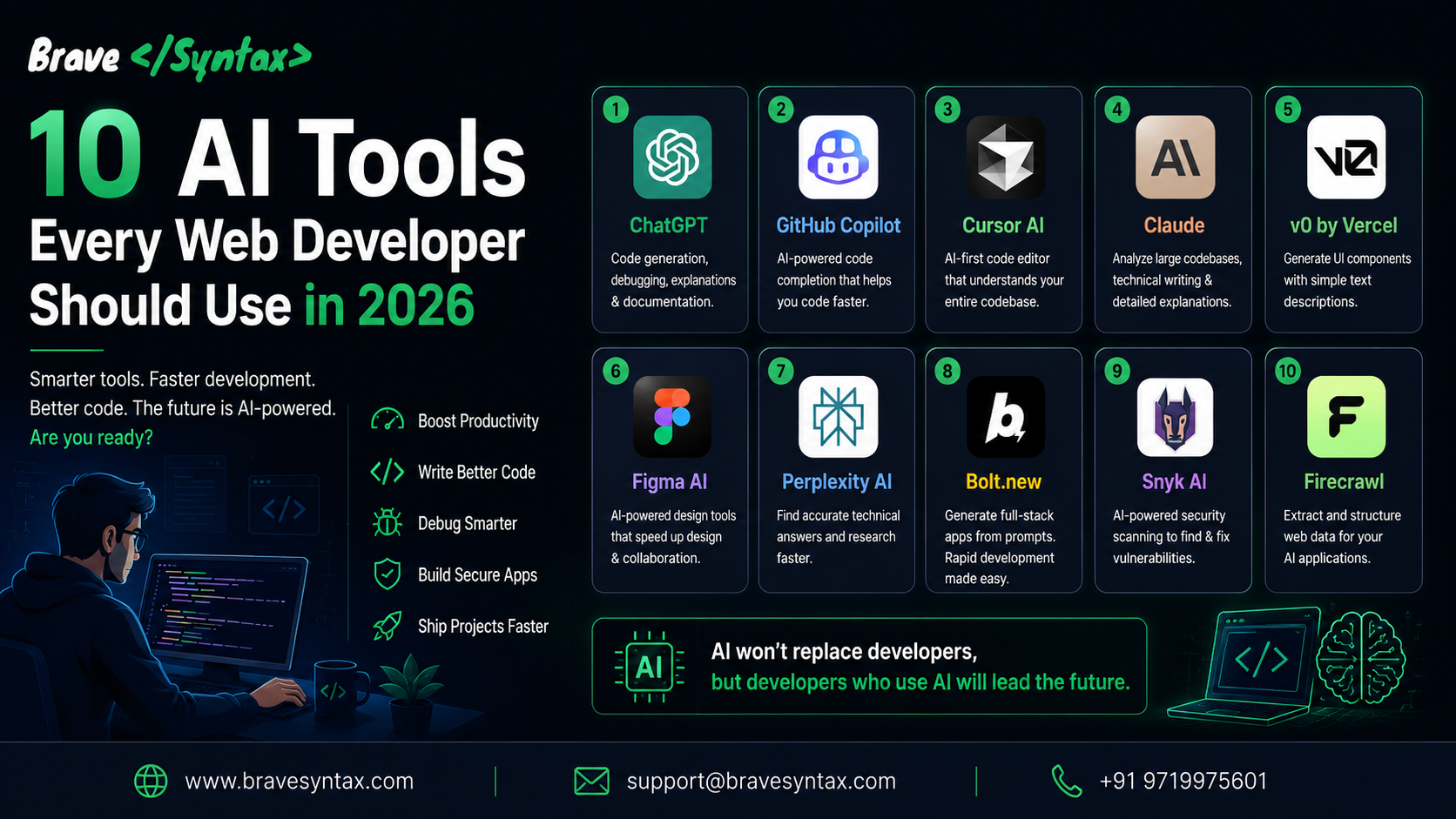Click the Perplexity AI title text
Image resolution: width=1456 pixels, height=819 pixels.
pos(837,481)
